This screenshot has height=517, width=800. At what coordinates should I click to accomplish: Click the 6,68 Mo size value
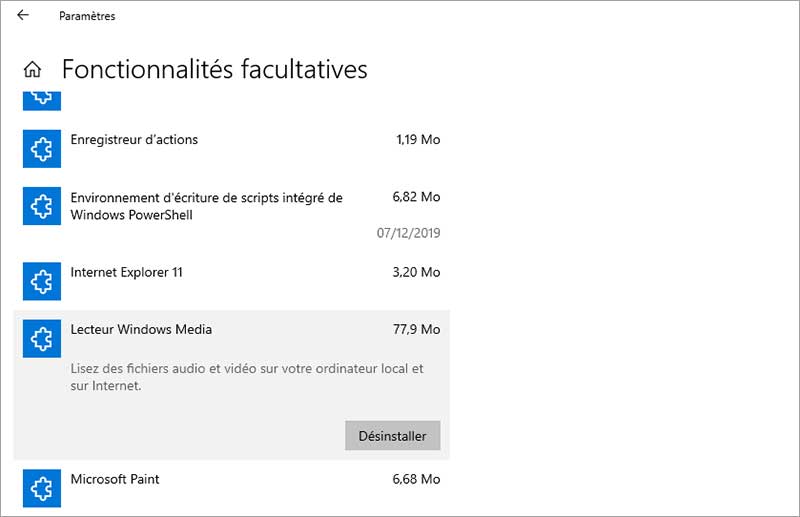tap(416, 479)
